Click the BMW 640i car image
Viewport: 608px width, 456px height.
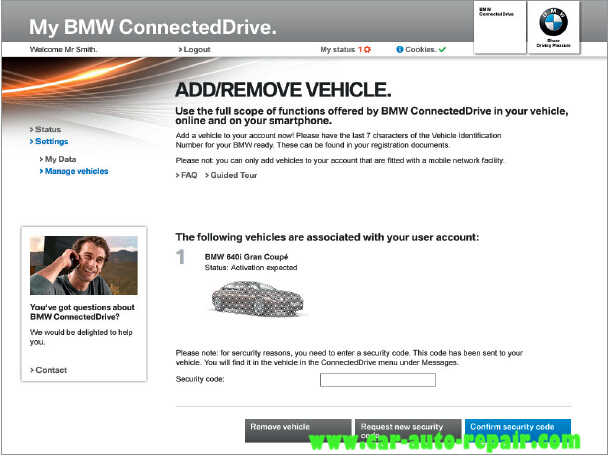(257, 299)
